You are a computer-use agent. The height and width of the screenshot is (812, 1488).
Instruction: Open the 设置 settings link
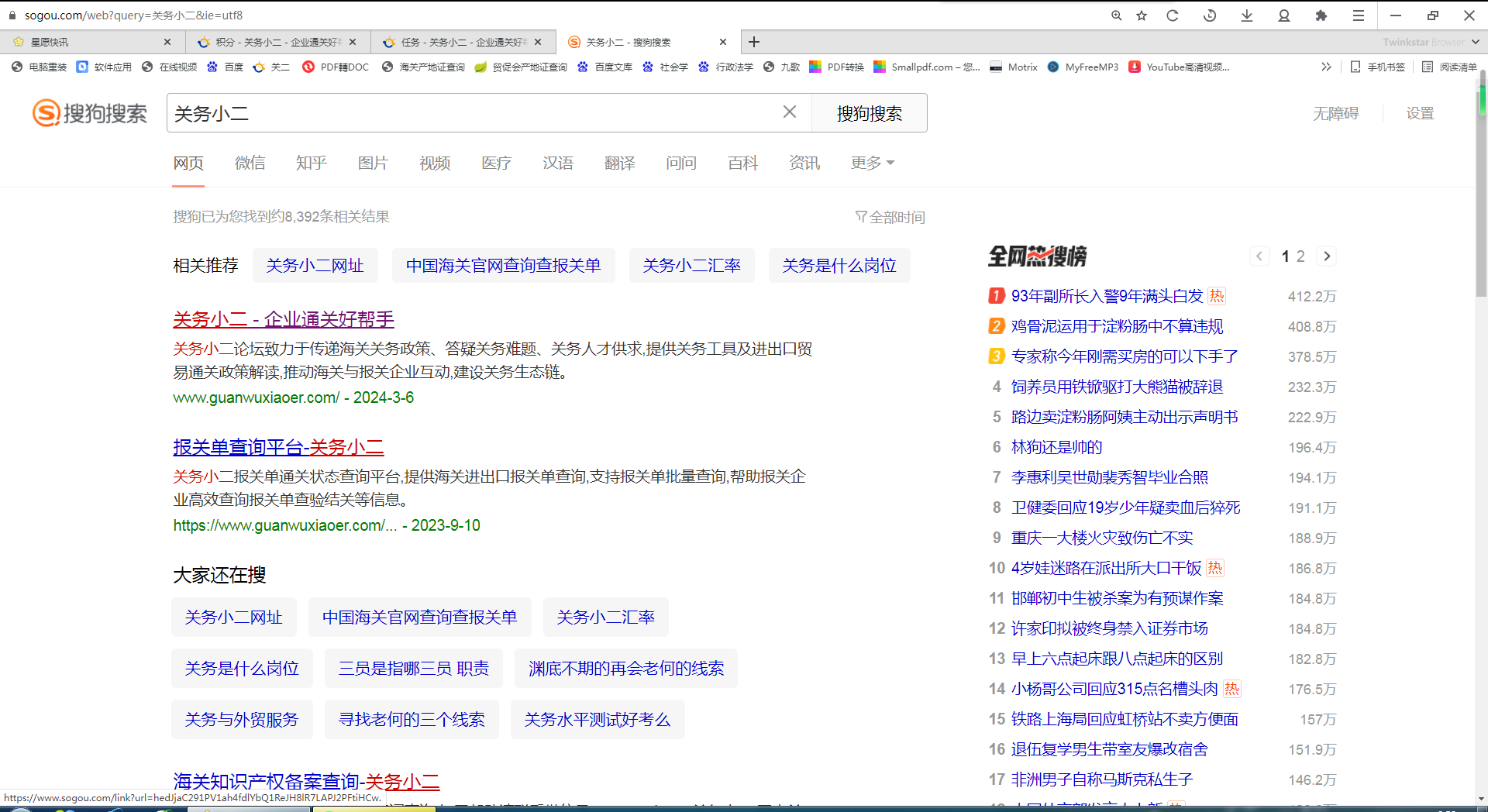(x=1420, y=113)
